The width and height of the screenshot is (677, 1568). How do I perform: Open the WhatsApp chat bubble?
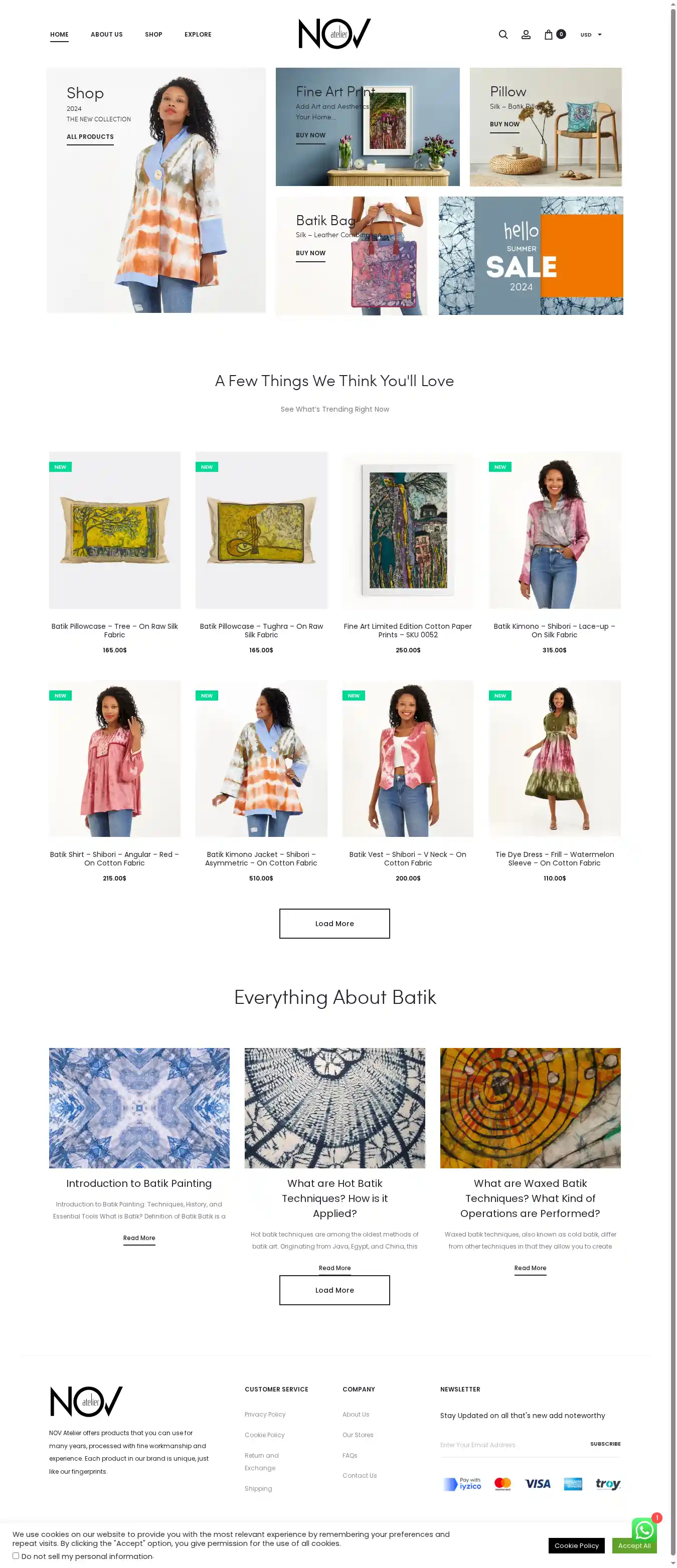click(x=644, y=1530)
